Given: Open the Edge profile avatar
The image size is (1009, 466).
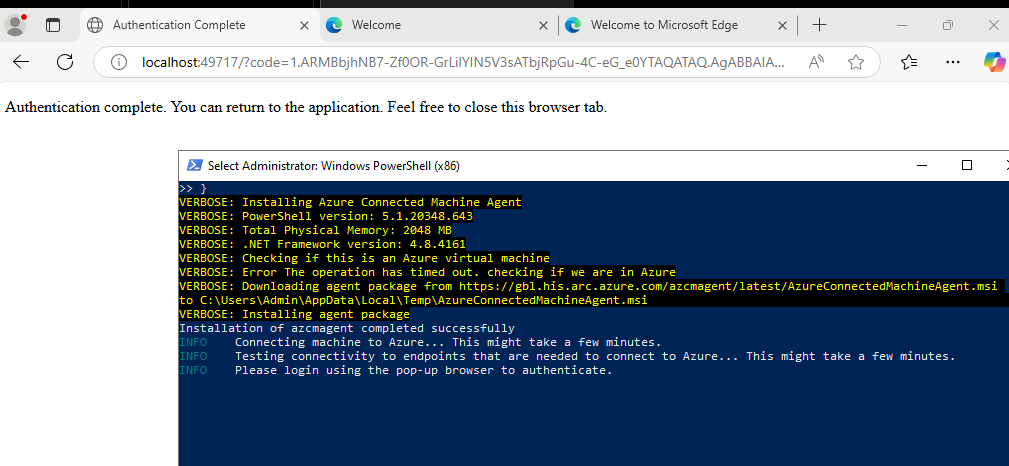Looking at the screenshot, I should click(15, 25).
